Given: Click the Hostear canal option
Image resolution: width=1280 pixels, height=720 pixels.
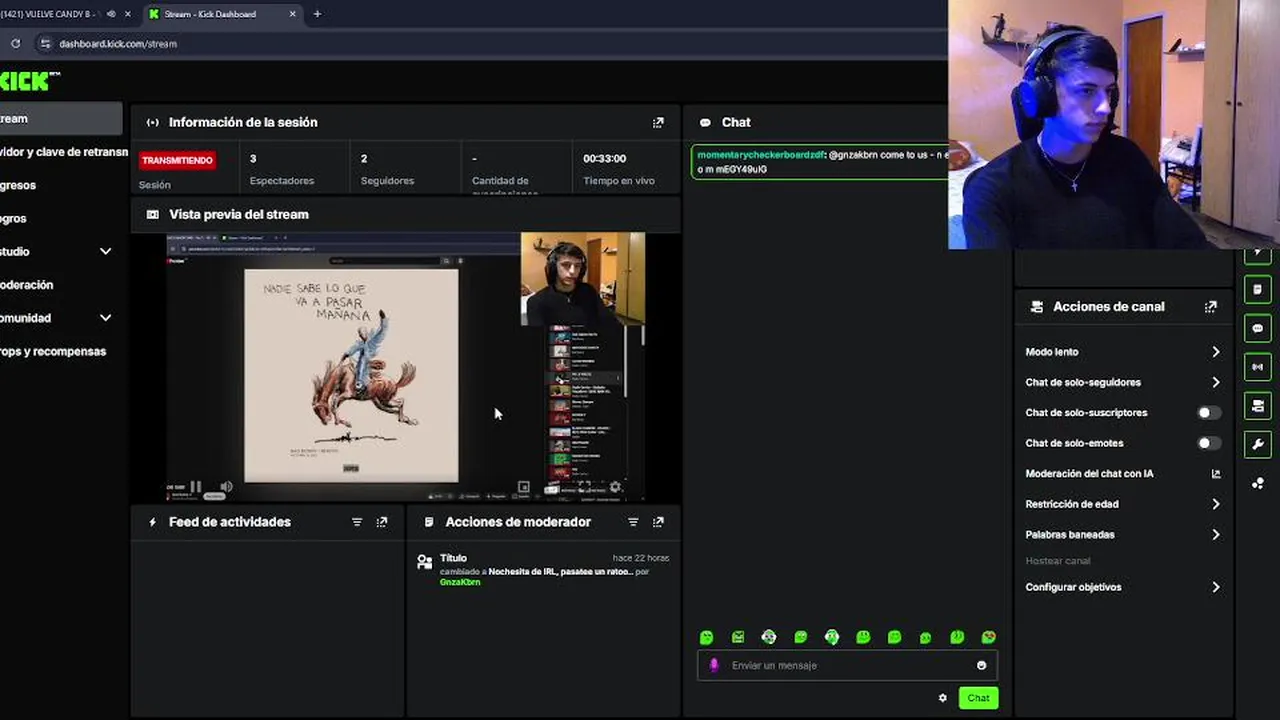Looking at the screenshot, I should tap(1057, 561).
